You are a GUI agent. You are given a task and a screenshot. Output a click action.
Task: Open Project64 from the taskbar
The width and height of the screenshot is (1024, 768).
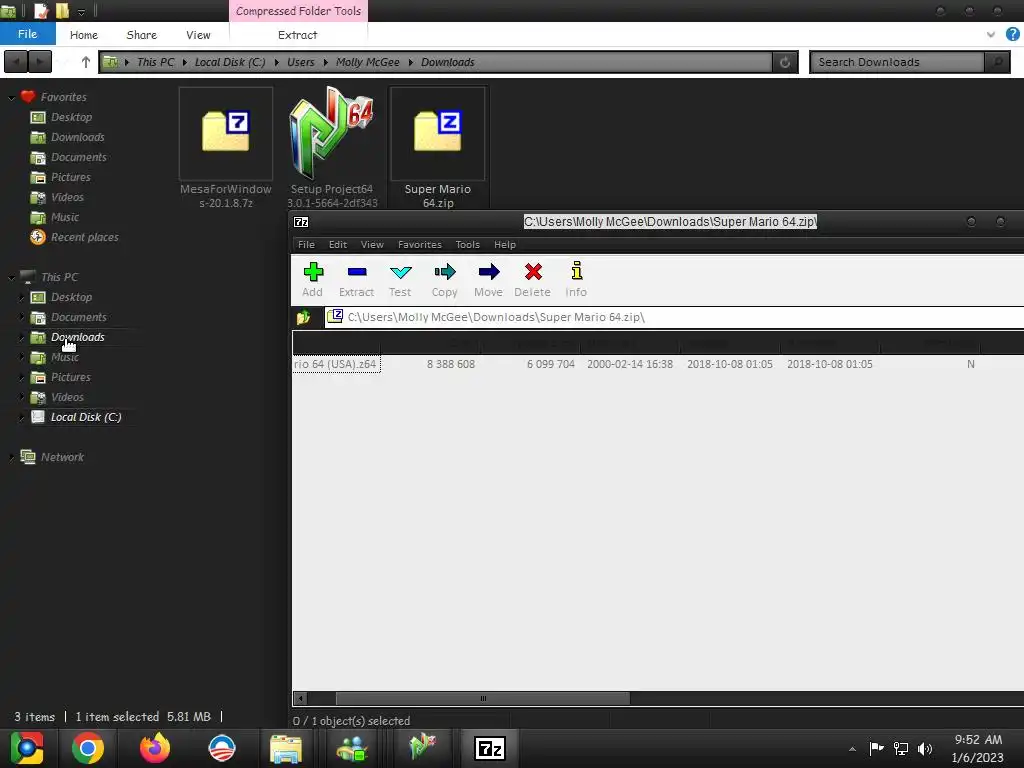pyautogui.click(x=423, y=748)
